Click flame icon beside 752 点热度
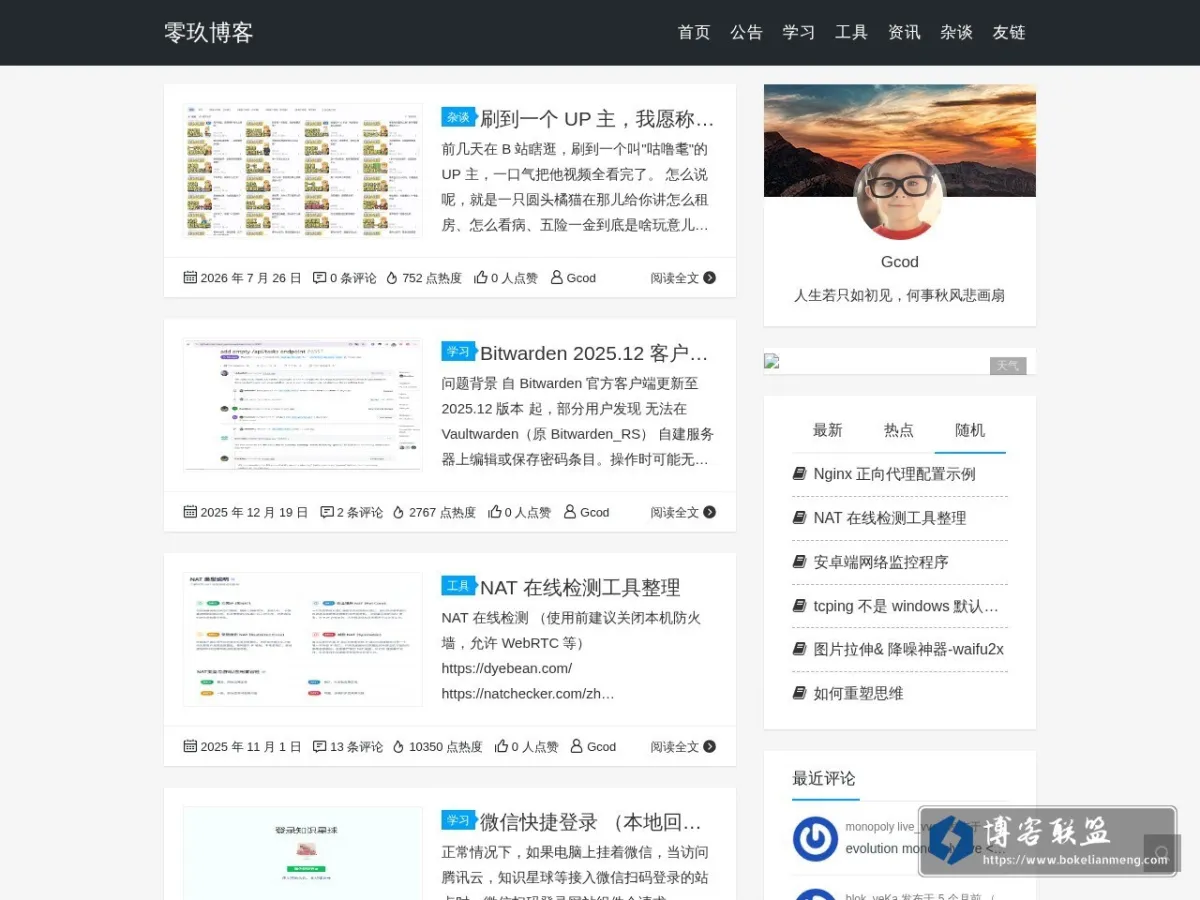 (392, 278)
